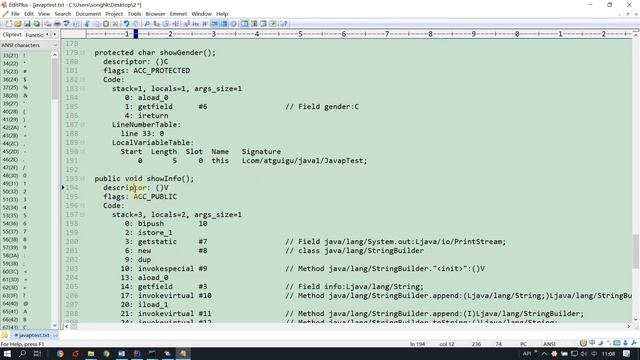Click the Spell check toolbar icon

coord(67,24)
